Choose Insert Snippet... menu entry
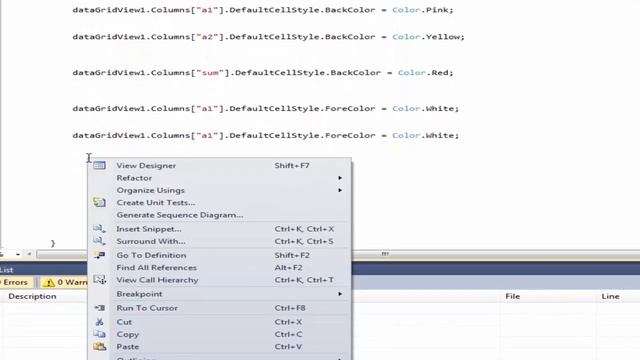Screen dimensions: 640x360 tap(219, 229)
